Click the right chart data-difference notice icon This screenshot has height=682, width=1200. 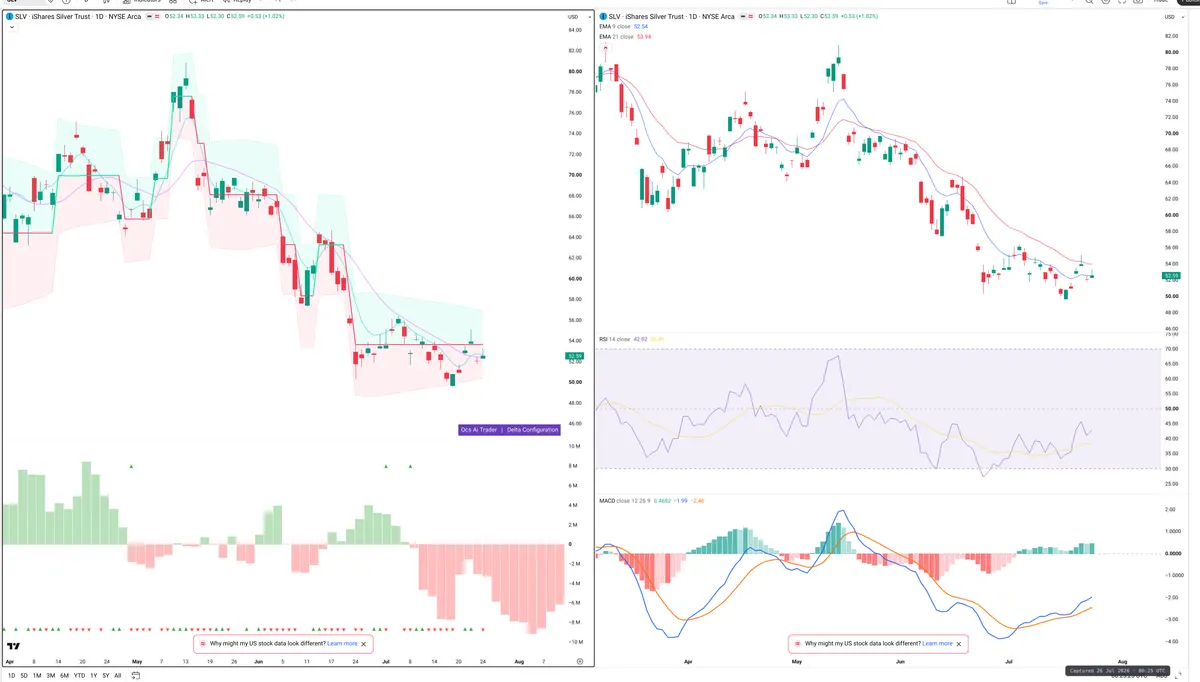(797, 643)
